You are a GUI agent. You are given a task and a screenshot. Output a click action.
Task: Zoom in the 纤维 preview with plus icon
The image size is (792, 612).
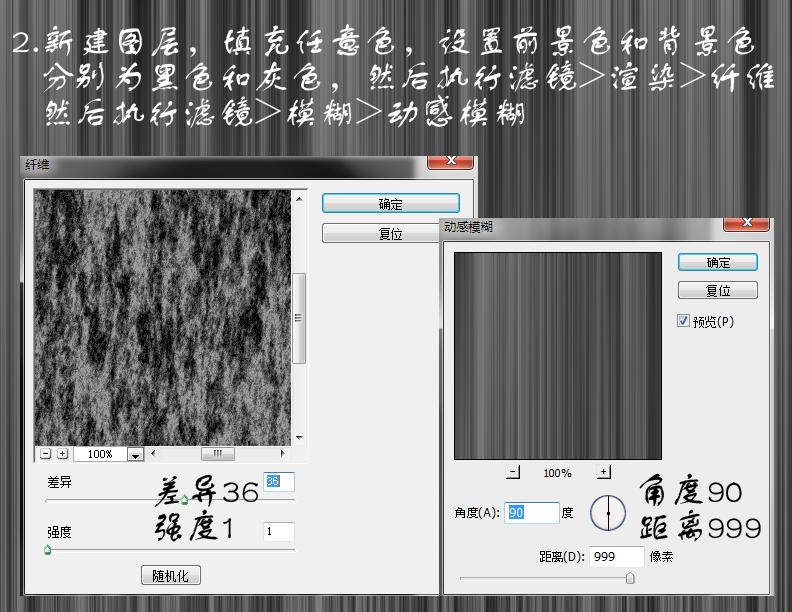pos(62,453)
